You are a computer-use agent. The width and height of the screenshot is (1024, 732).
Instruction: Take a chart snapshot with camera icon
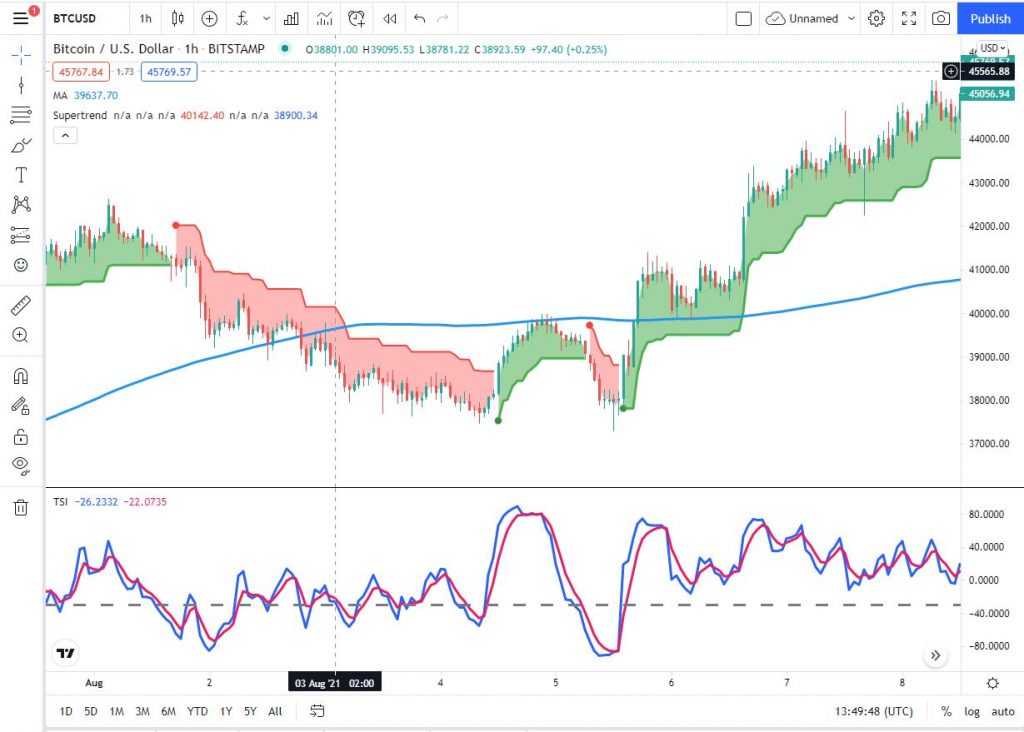[x=941, y=18]
